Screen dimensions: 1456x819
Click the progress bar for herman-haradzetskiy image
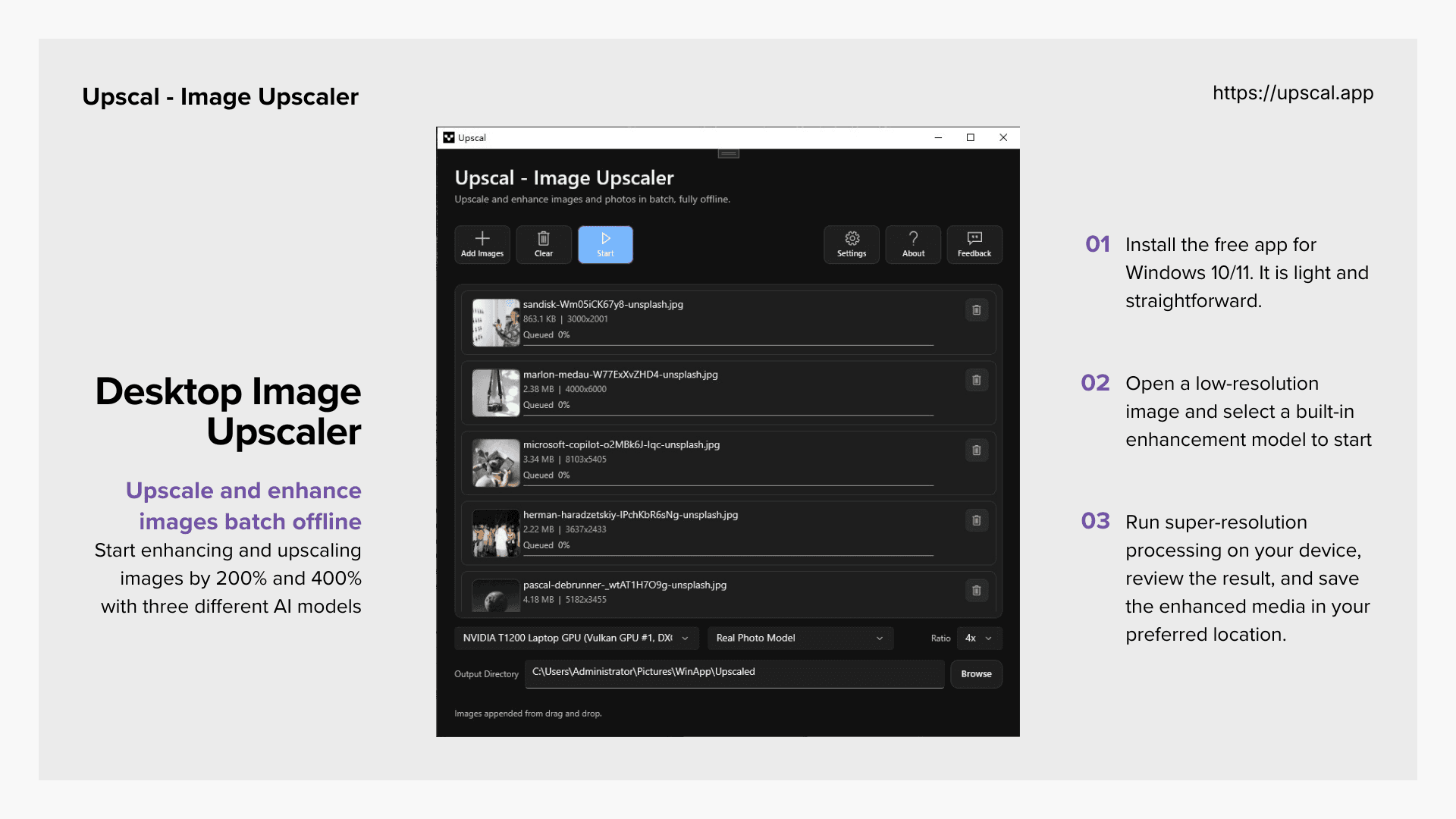(728, 555)
